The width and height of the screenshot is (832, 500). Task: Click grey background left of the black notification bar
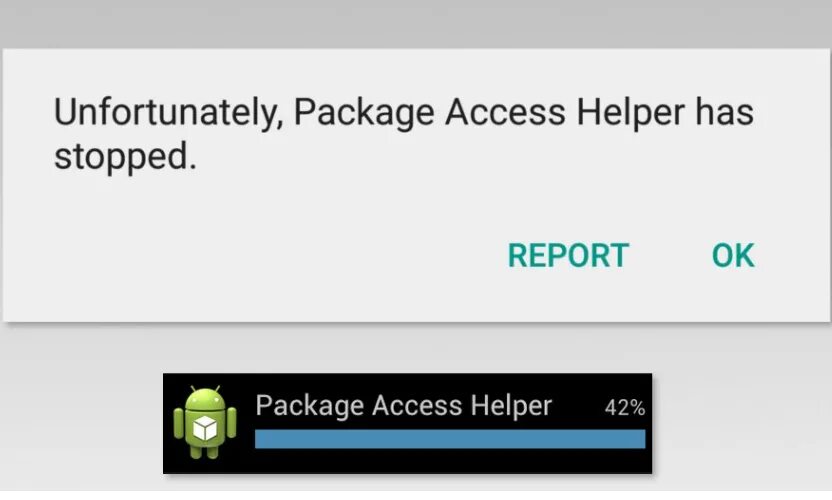point(81,423)
